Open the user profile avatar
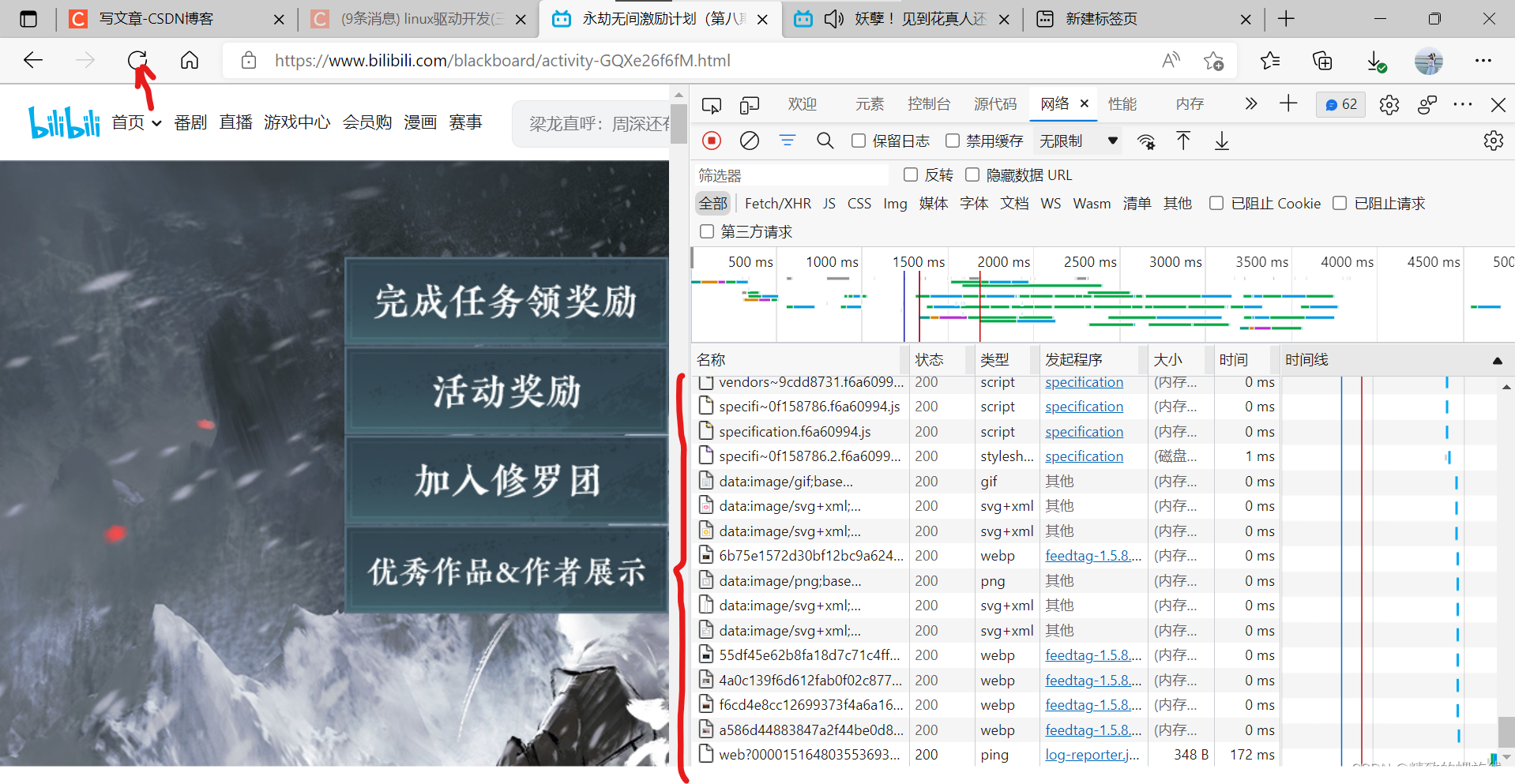Image resolution: width=1515 pixels, height=784 pixels. click(1428, 60)
